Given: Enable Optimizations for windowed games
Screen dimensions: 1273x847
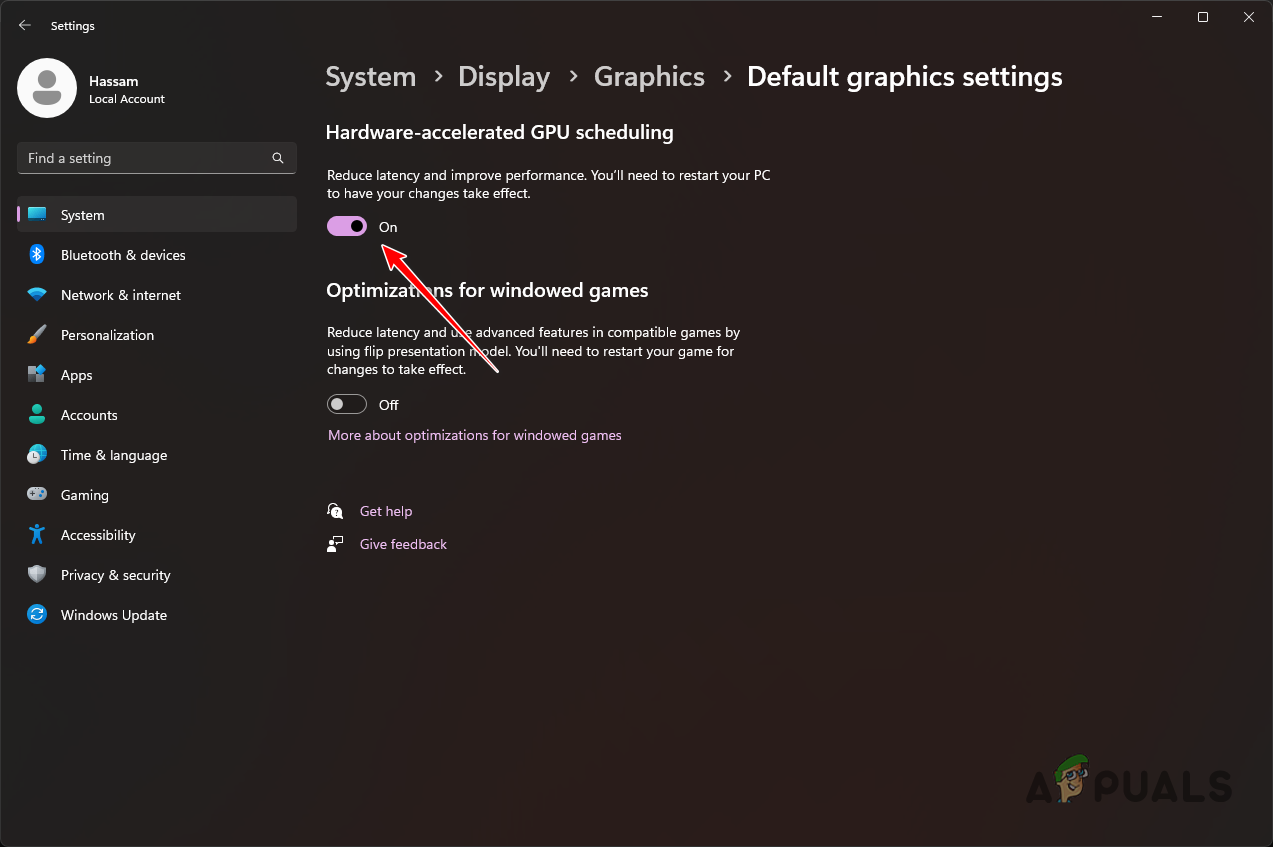Looking at the screenshot, I should (x=347, y=404).
